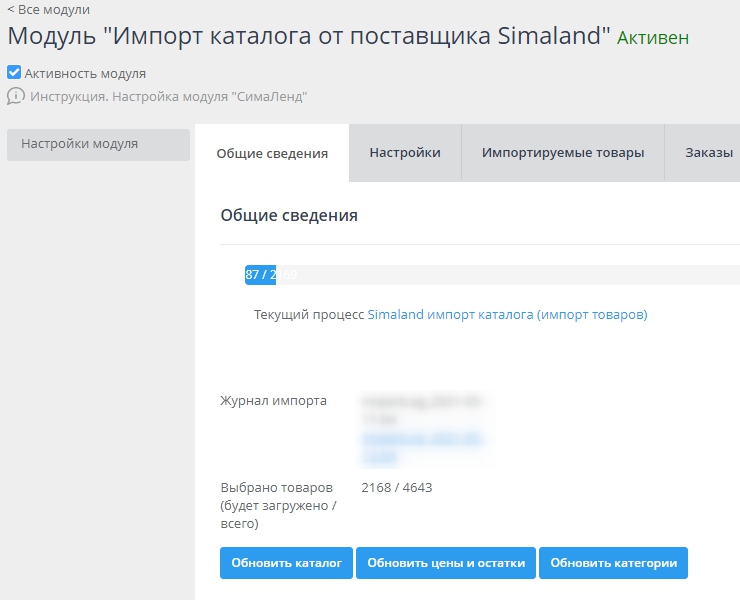This screenshot has width=740, height=600.
Task: Switch to the Общие сведения tab
Action: (x=272, y=153)
